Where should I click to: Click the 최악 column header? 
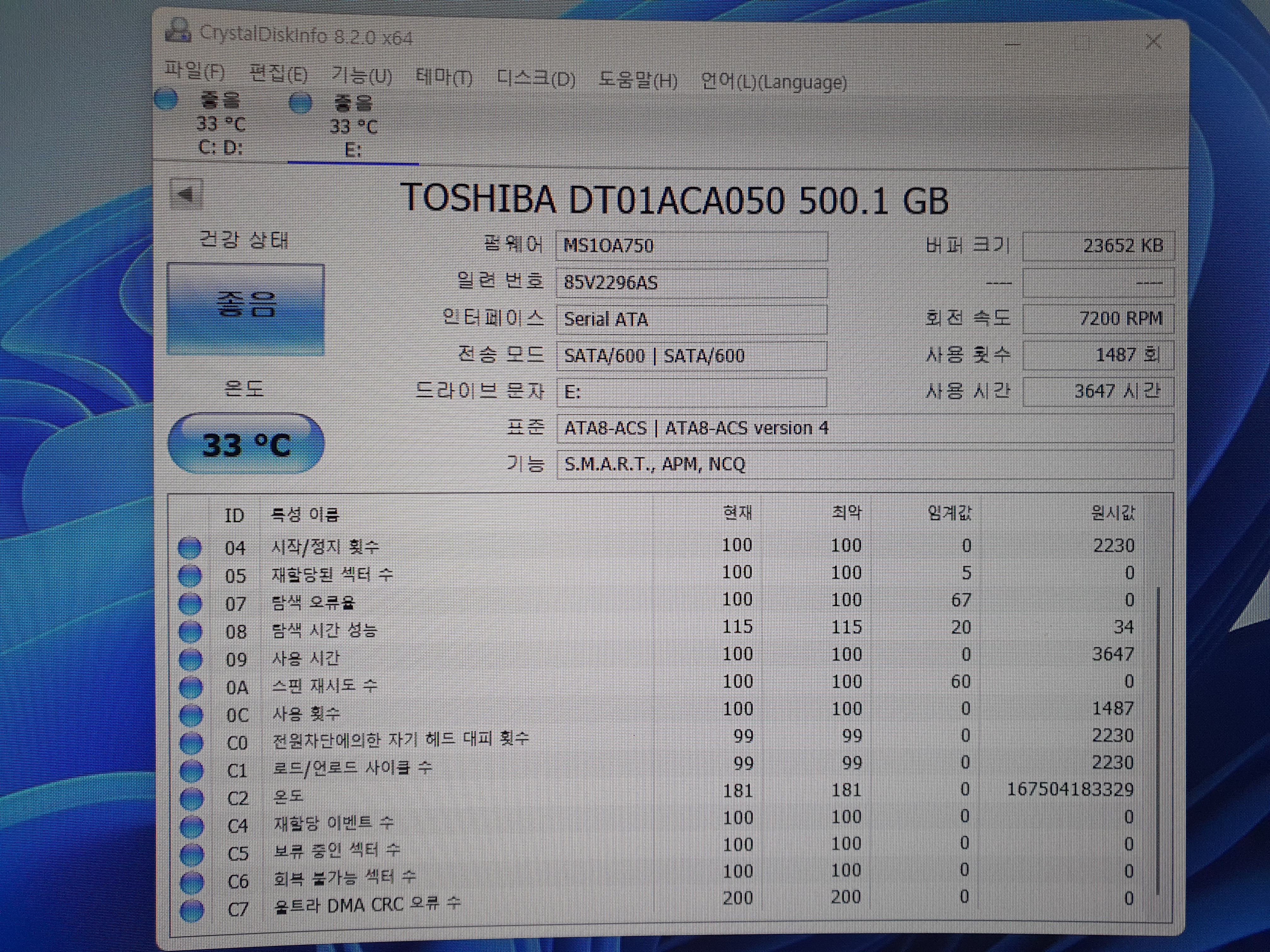click(847, 513)
